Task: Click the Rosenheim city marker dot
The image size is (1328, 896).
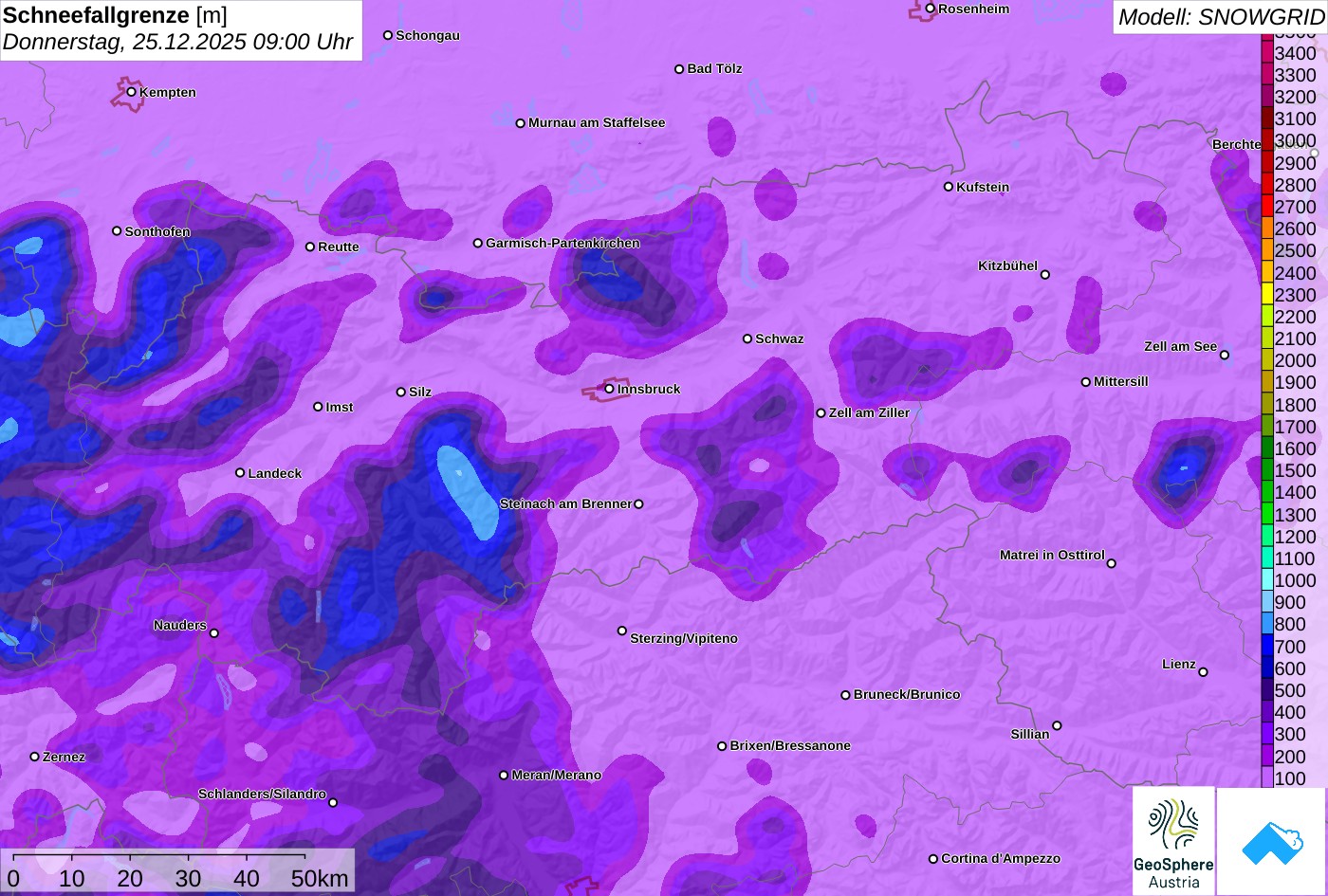Action: click(x=931, y=9)
